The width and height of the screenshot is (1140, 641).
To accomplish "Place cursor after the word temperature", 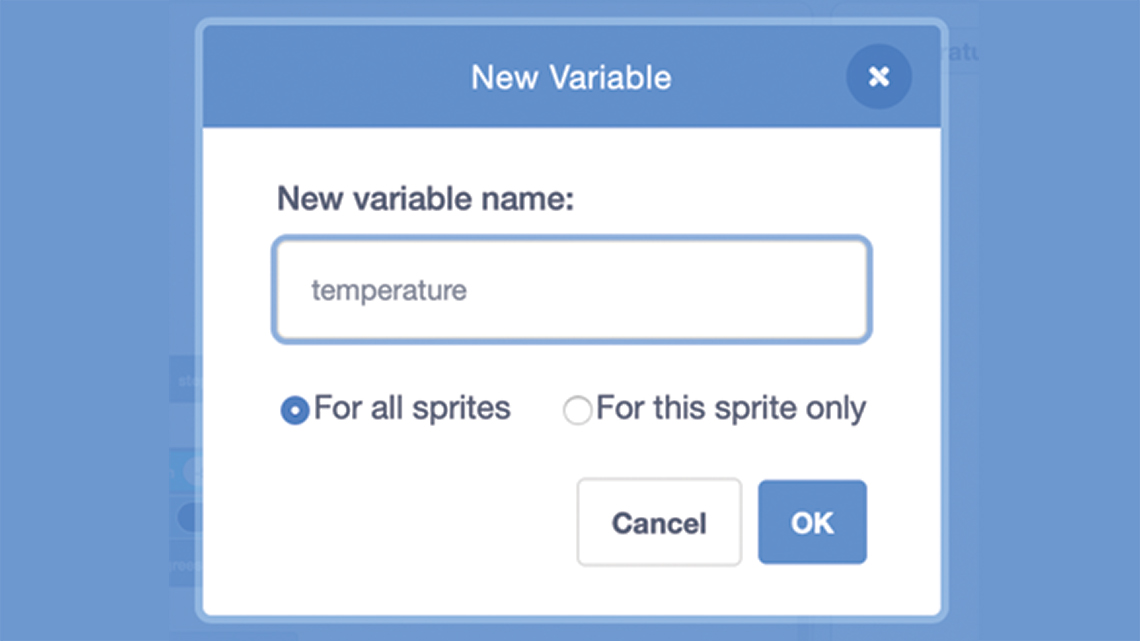I will point(469,291).
